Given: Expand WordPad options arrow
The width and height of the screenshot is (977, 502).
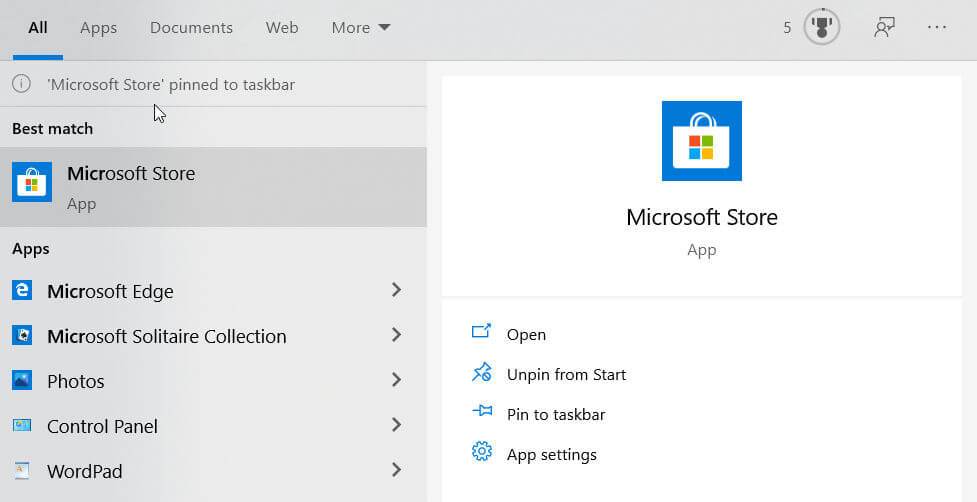Looking at the screenshot, I should coord(396,470).
